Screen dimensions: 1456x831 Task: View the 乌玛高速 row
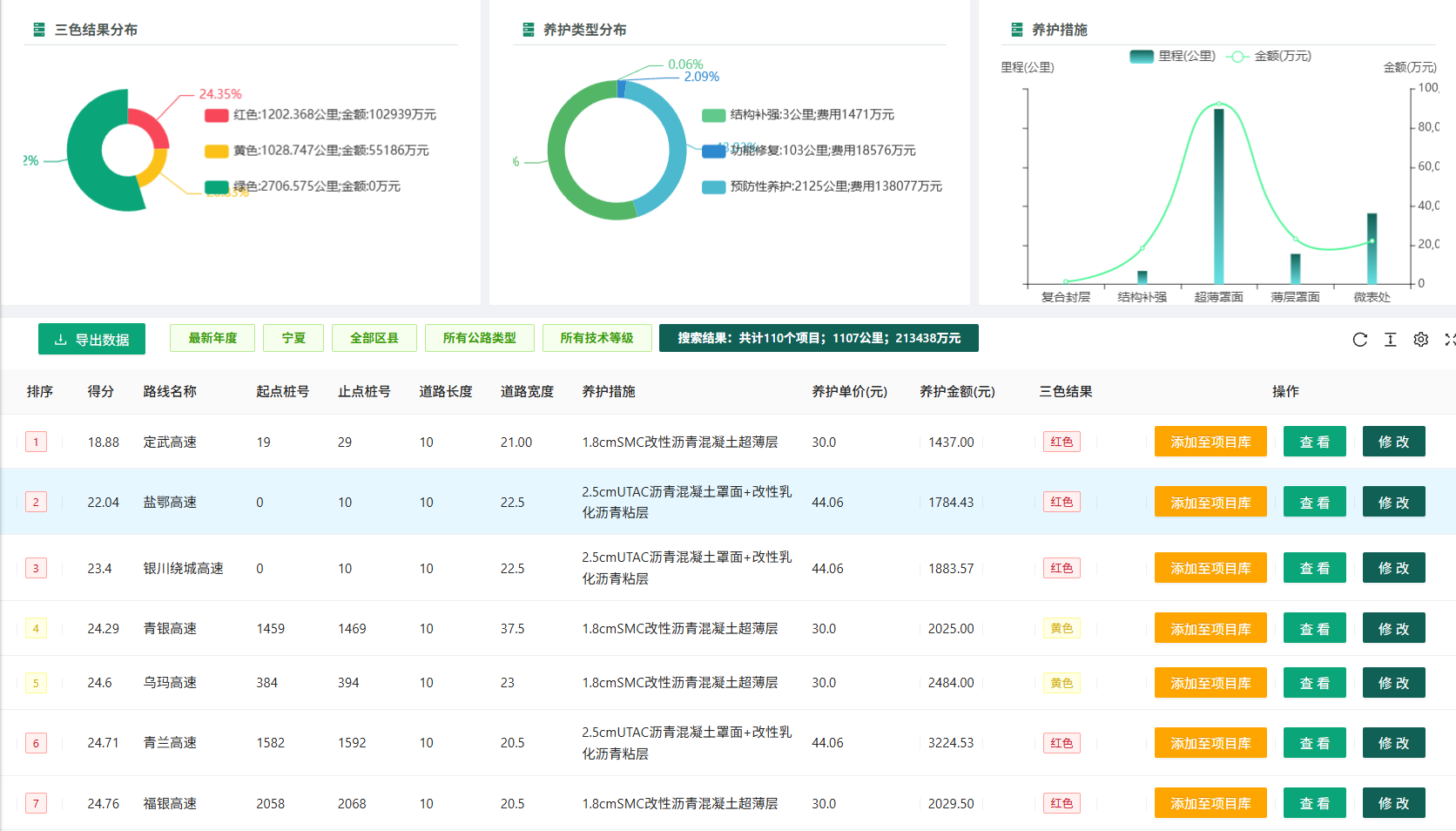(1315, 683)
